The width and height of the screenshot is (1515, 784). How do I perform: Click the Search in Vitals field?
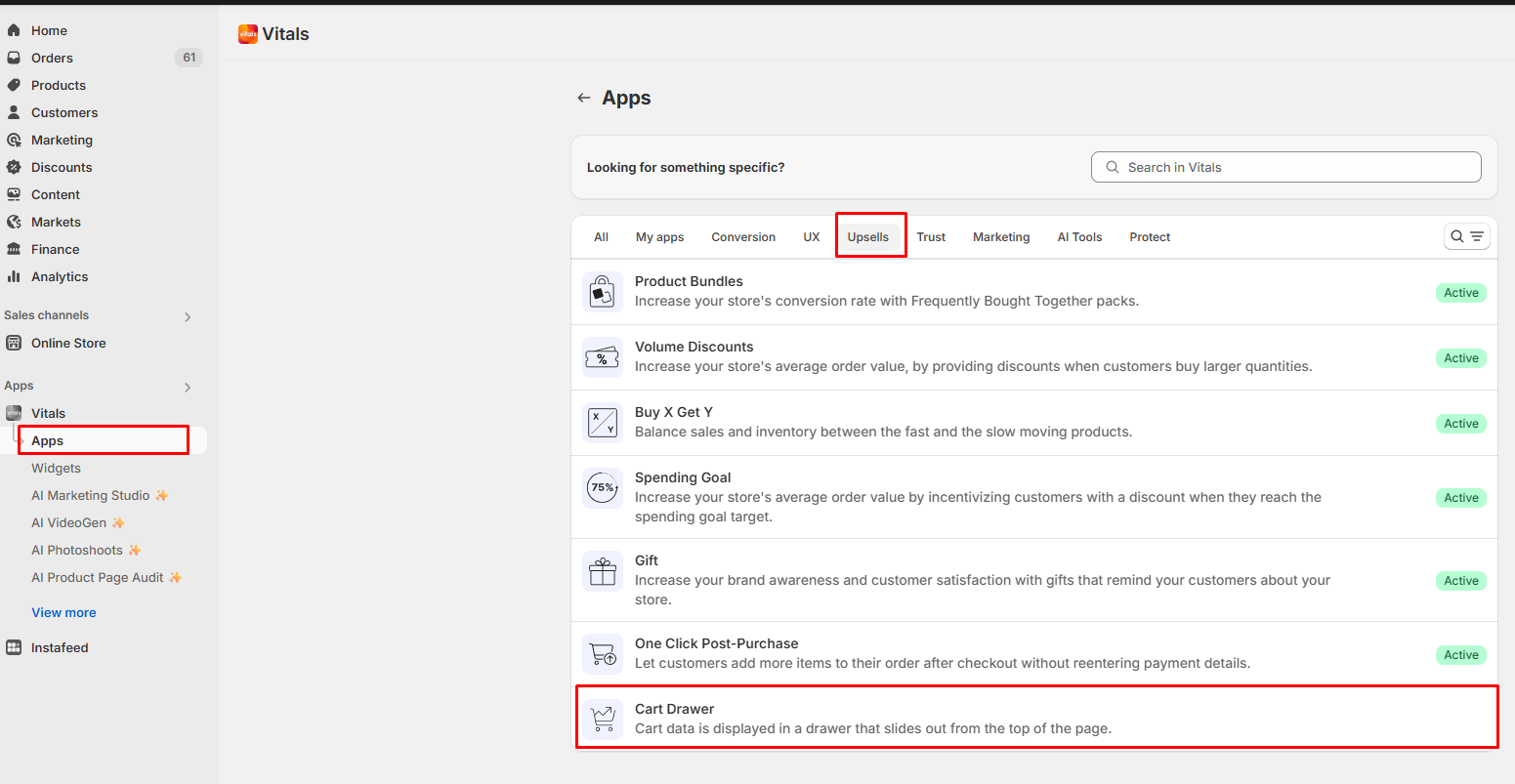pyautogui.click(x=1285, y=167)
